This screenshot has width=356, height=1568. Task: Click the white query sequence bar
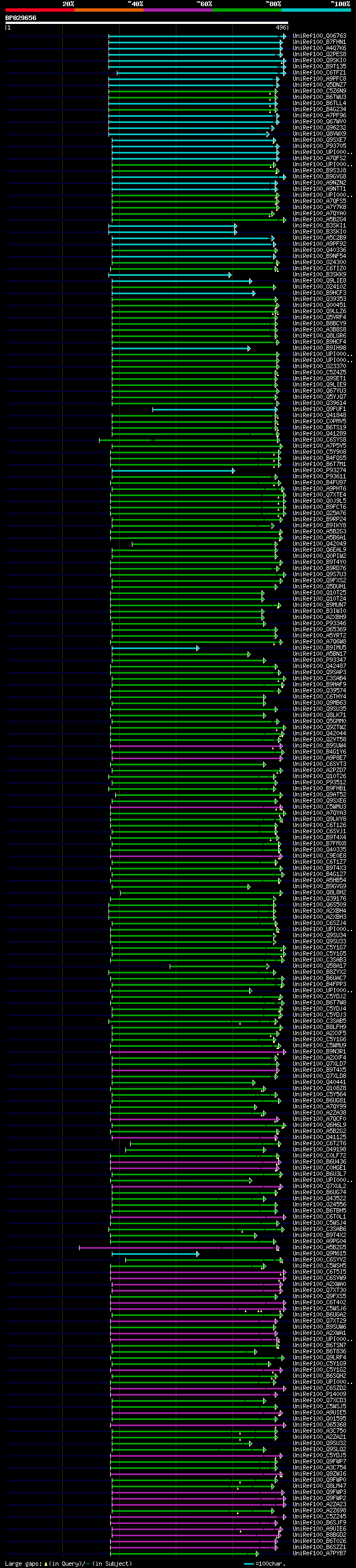[x=147, y=23]
